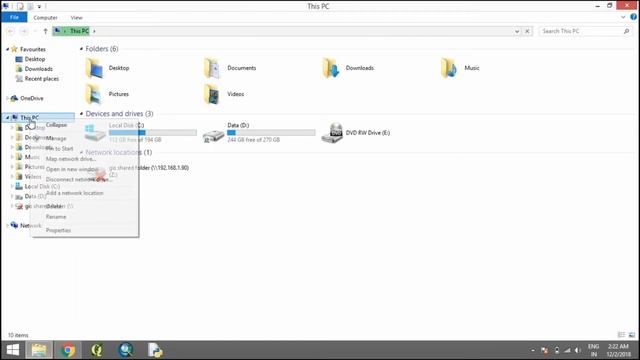Expand the Network tree node arrow

(7, 225)
